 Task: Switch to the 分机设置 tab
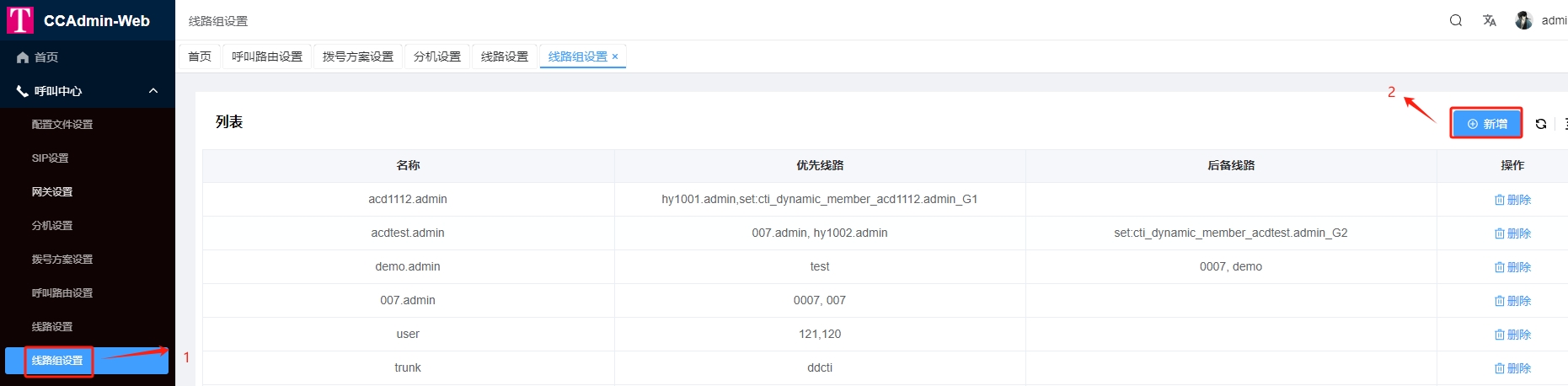pos(436,56)
